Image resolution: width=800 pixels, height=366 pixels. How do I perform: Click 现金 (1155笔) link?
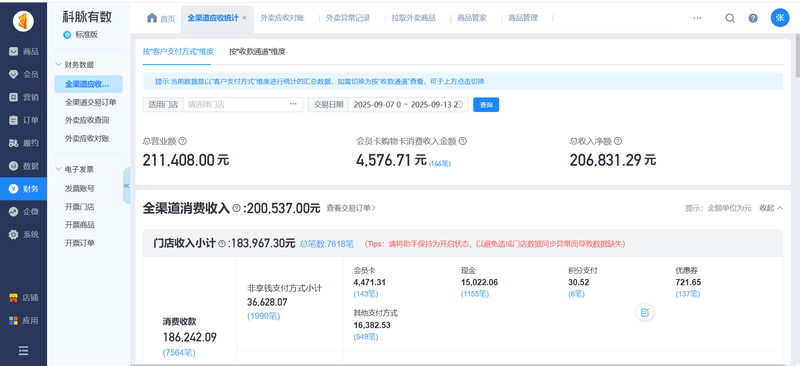tap(474, 294)
